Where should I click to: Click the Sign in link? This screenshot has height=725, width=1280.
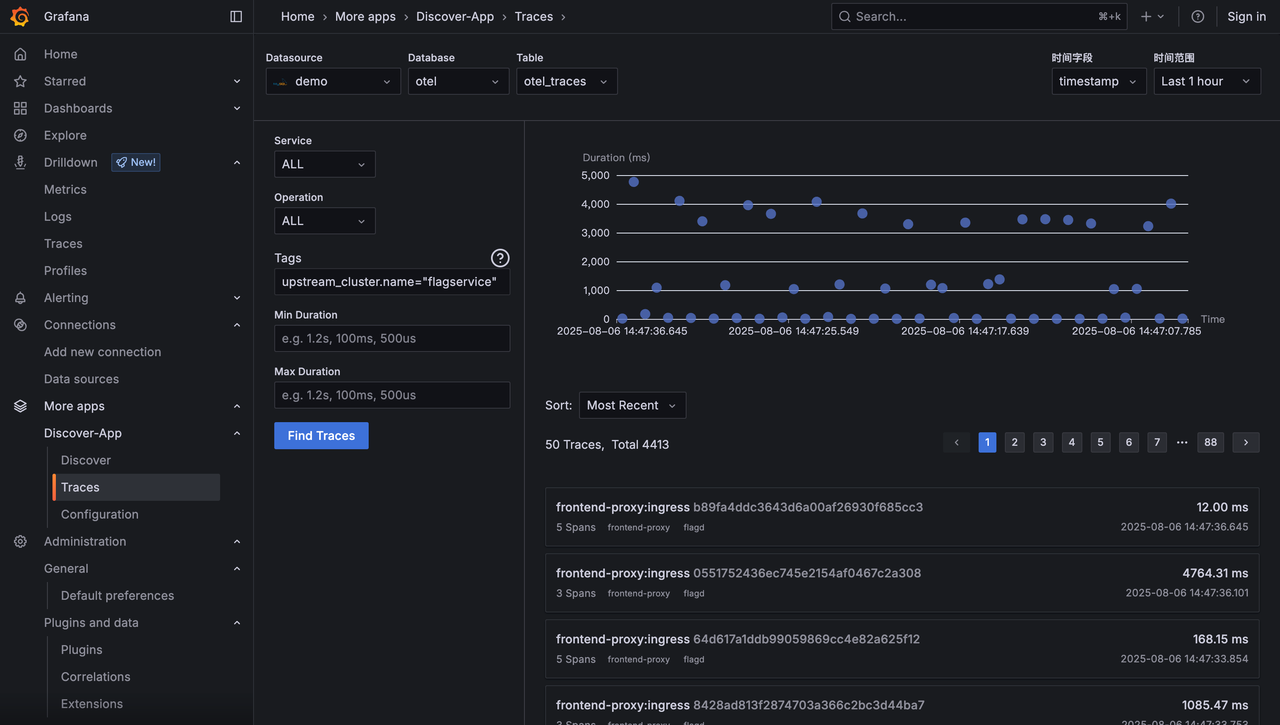pos(1247,16)
